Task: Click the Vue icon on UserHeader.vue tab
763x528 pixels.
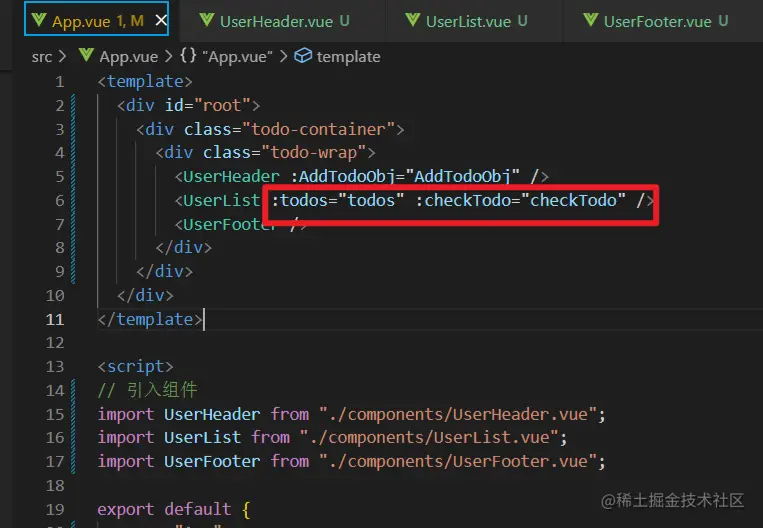Action: 207,20
